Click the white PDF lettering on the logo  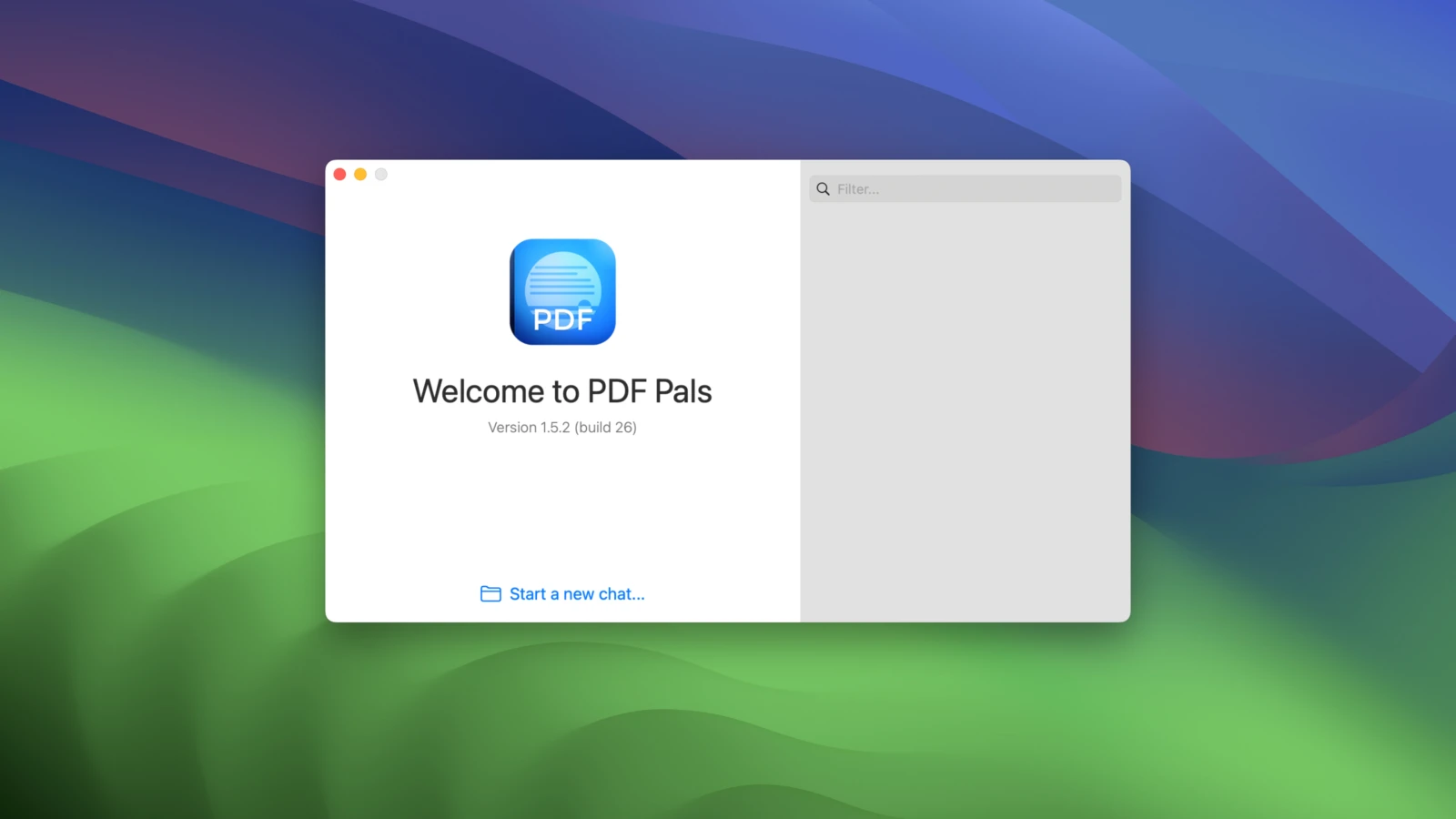(x=562, y=320)
